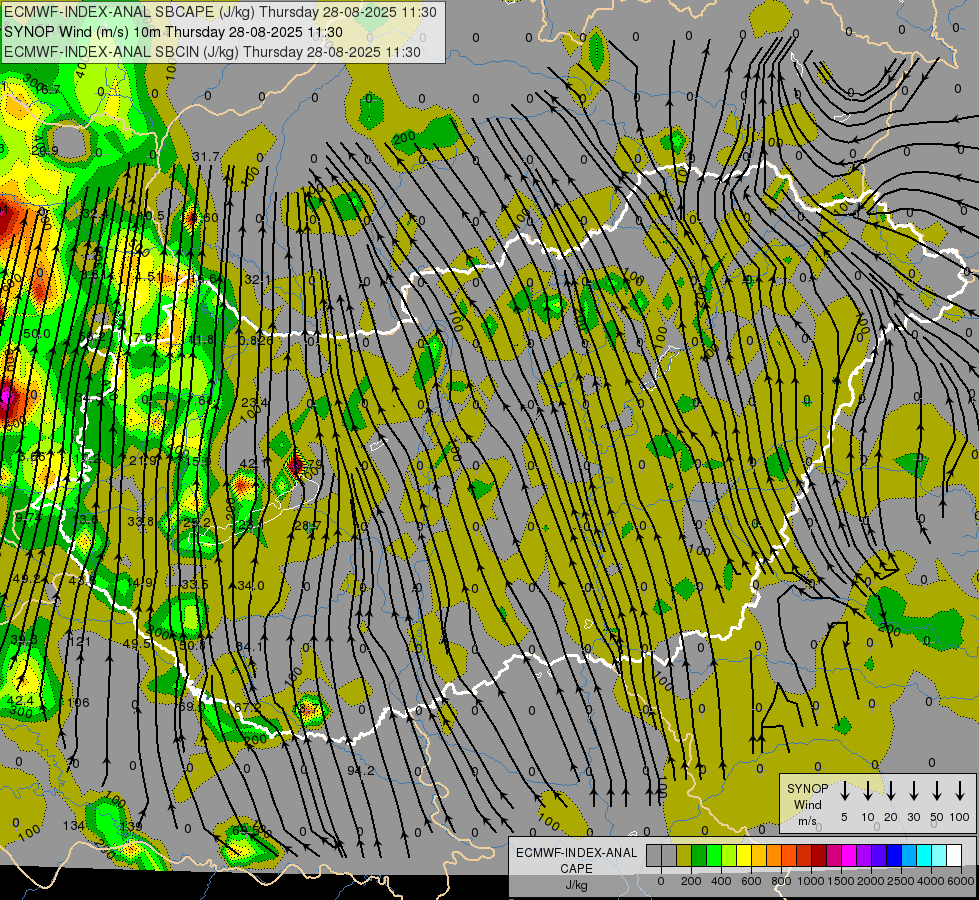The image size is (979, 900).
Task: Click the '1500' tick label on colour scale
Action: pos(841,881)
